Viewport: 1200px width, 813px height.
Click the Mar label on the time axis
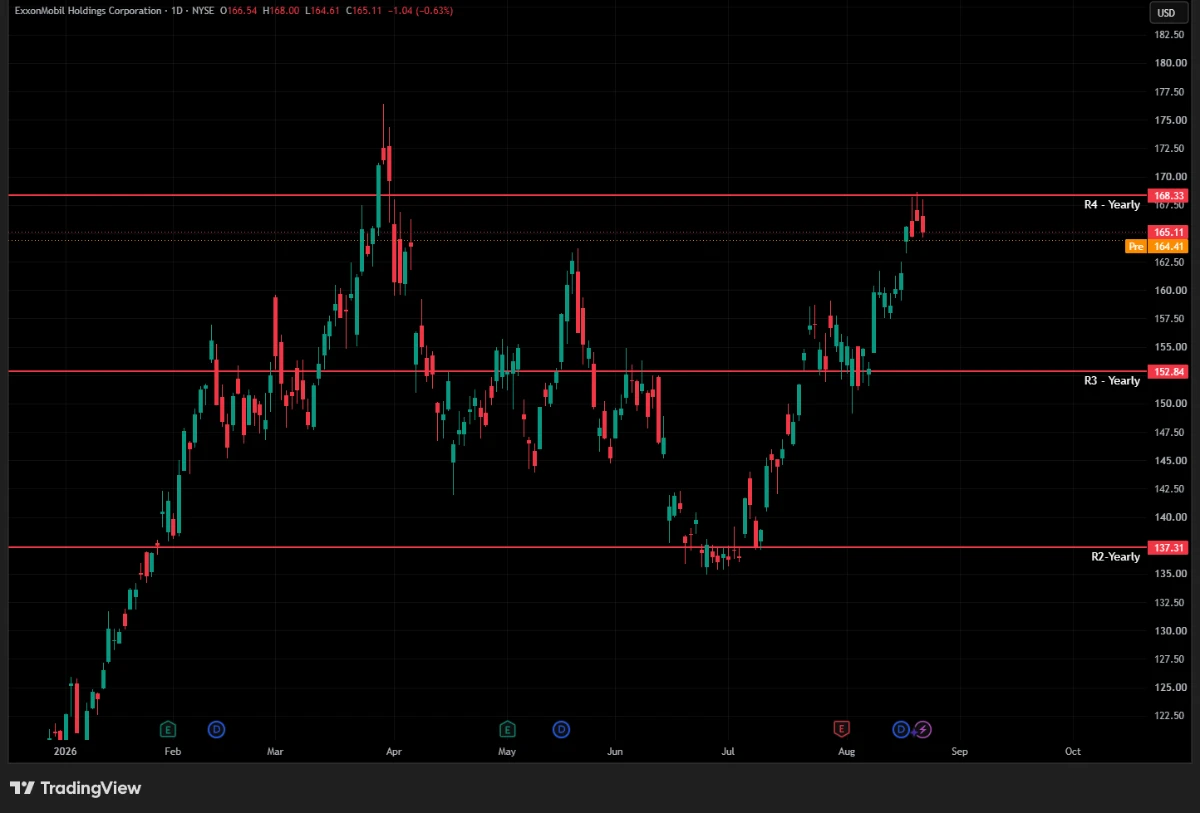point(276,751)
